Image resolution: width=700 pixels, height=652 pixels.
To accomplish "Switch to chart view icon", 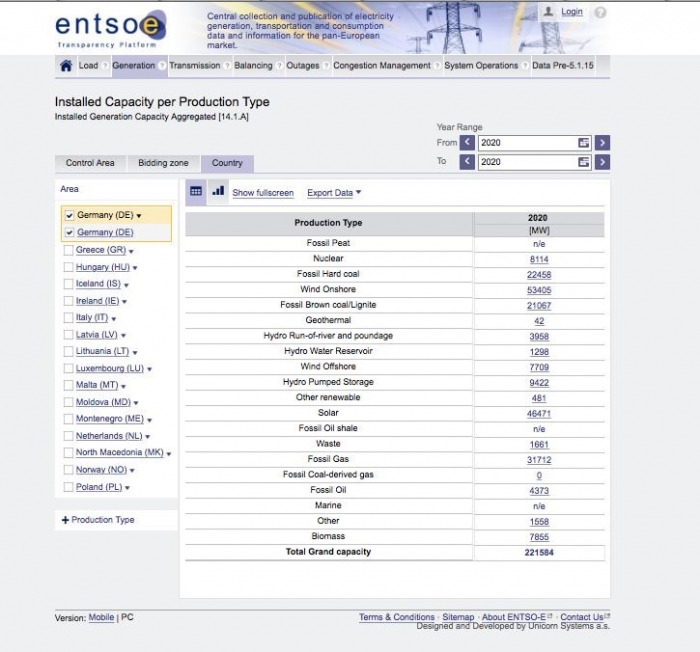I will coord(218,191).
